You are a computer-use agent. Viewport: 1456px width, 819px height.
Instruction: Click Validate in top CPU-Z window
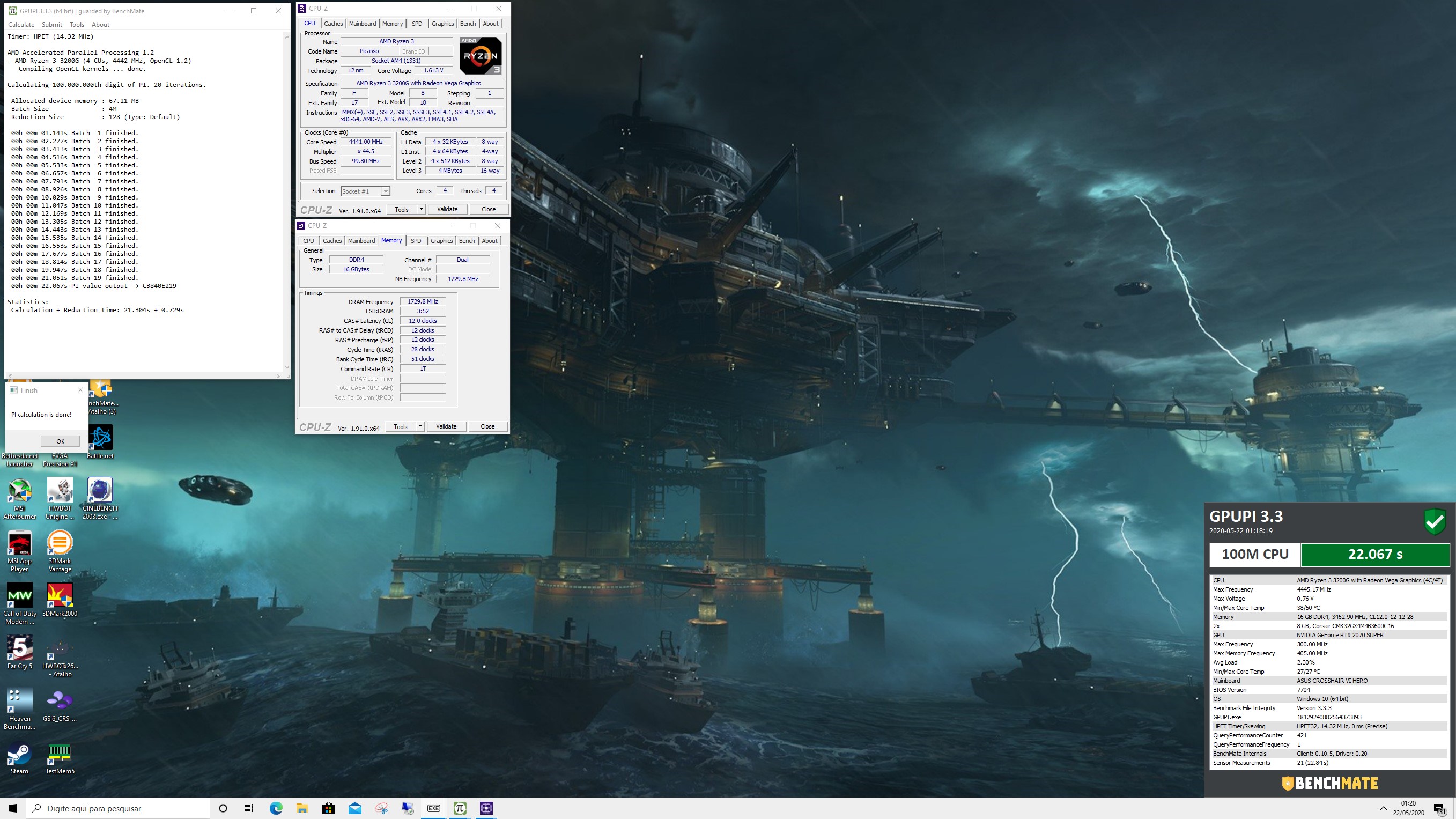click(x=447, y=209)
